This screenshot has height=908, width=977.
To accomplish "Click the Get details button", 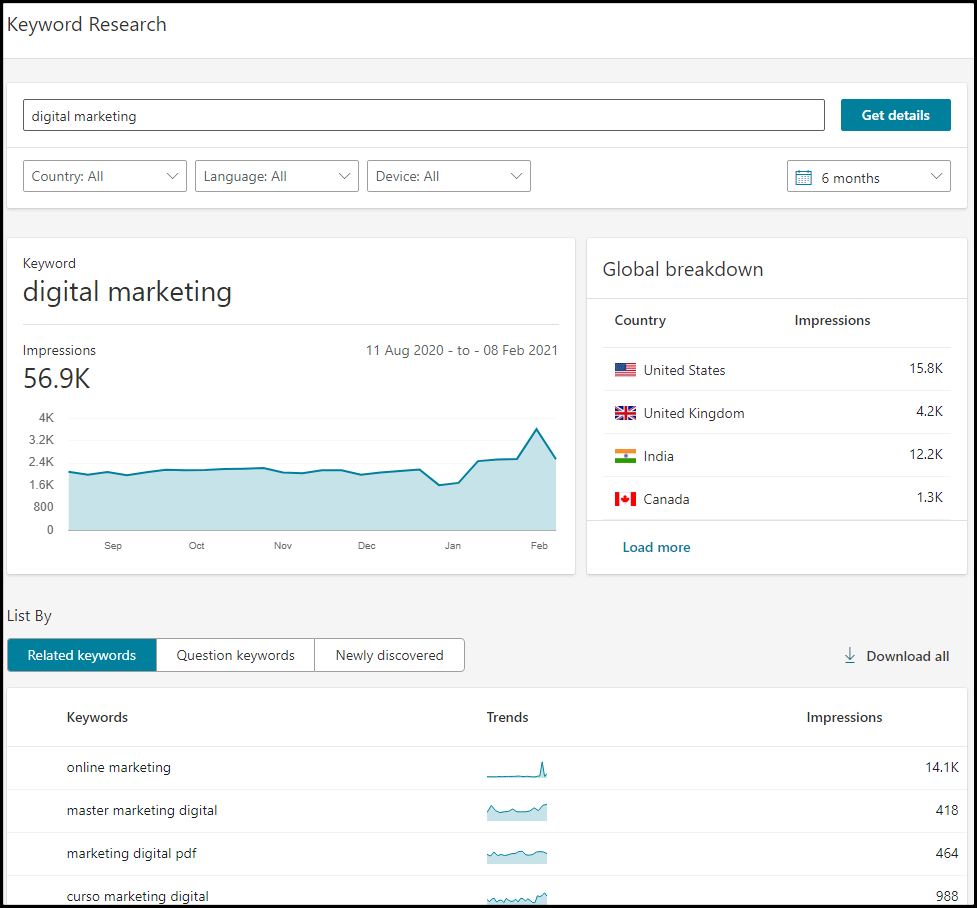I will pyautogui.click(x=895, y=115).
